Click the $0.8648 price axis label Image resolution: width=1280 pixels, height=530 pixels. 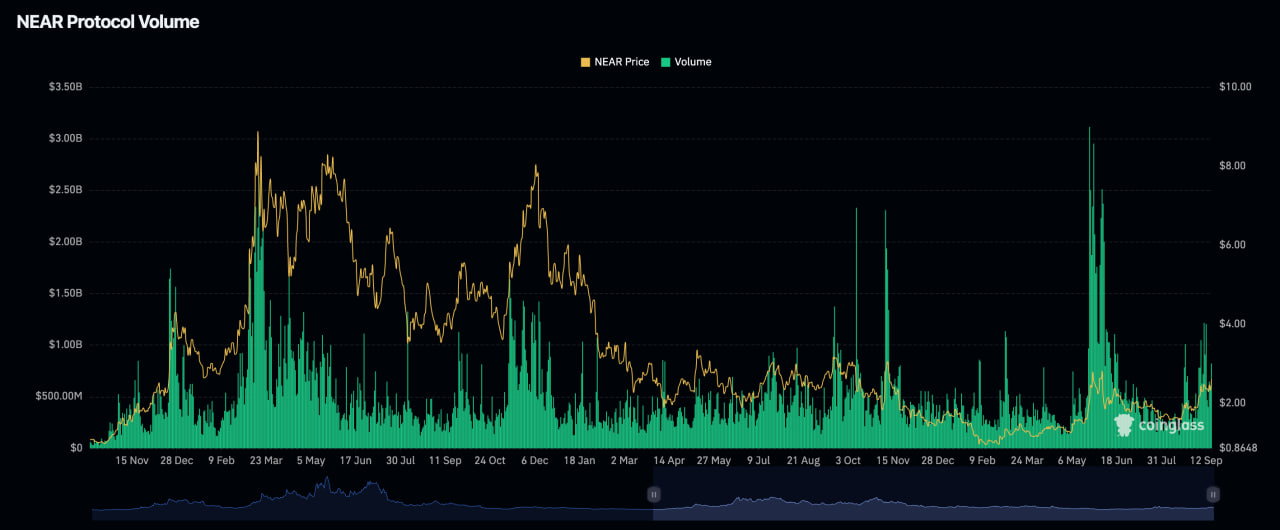1238,448
